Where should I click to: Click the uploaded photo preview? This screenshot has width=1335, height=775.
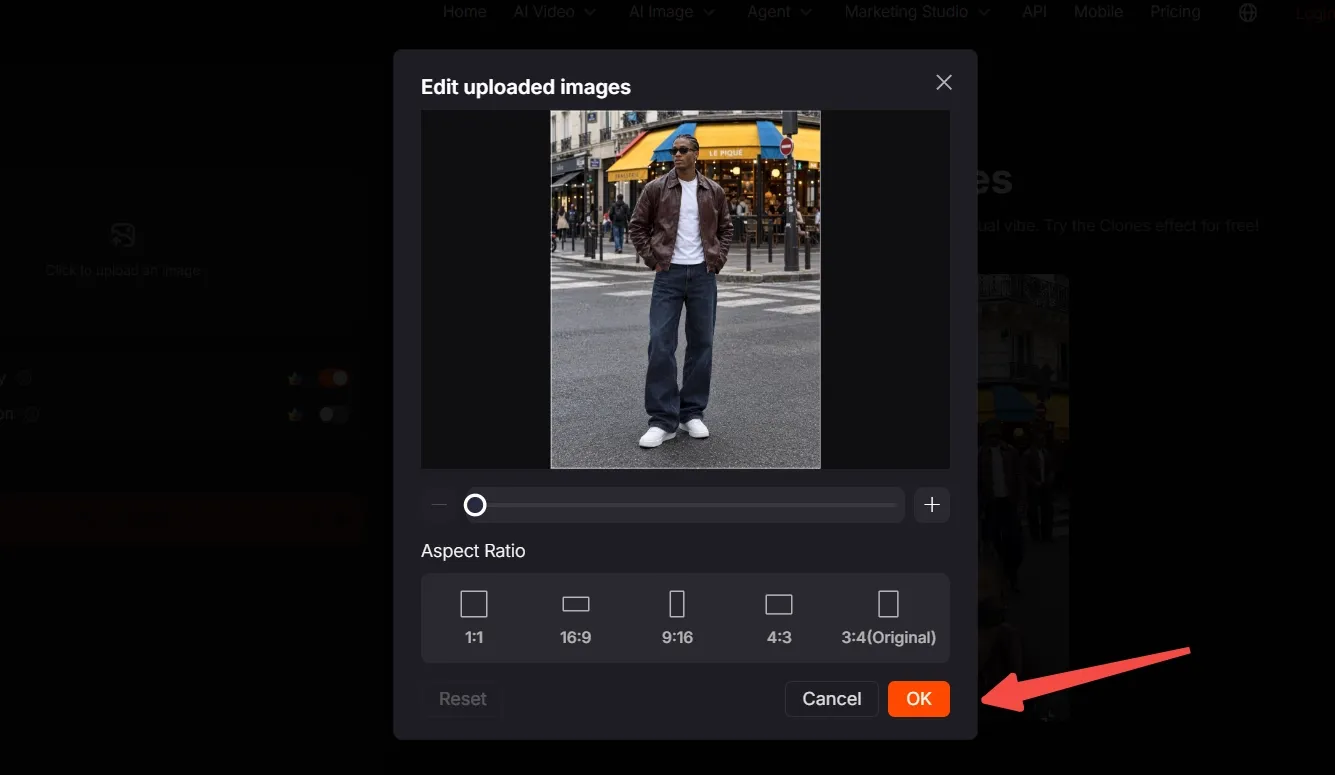click(x=685, y=289)
